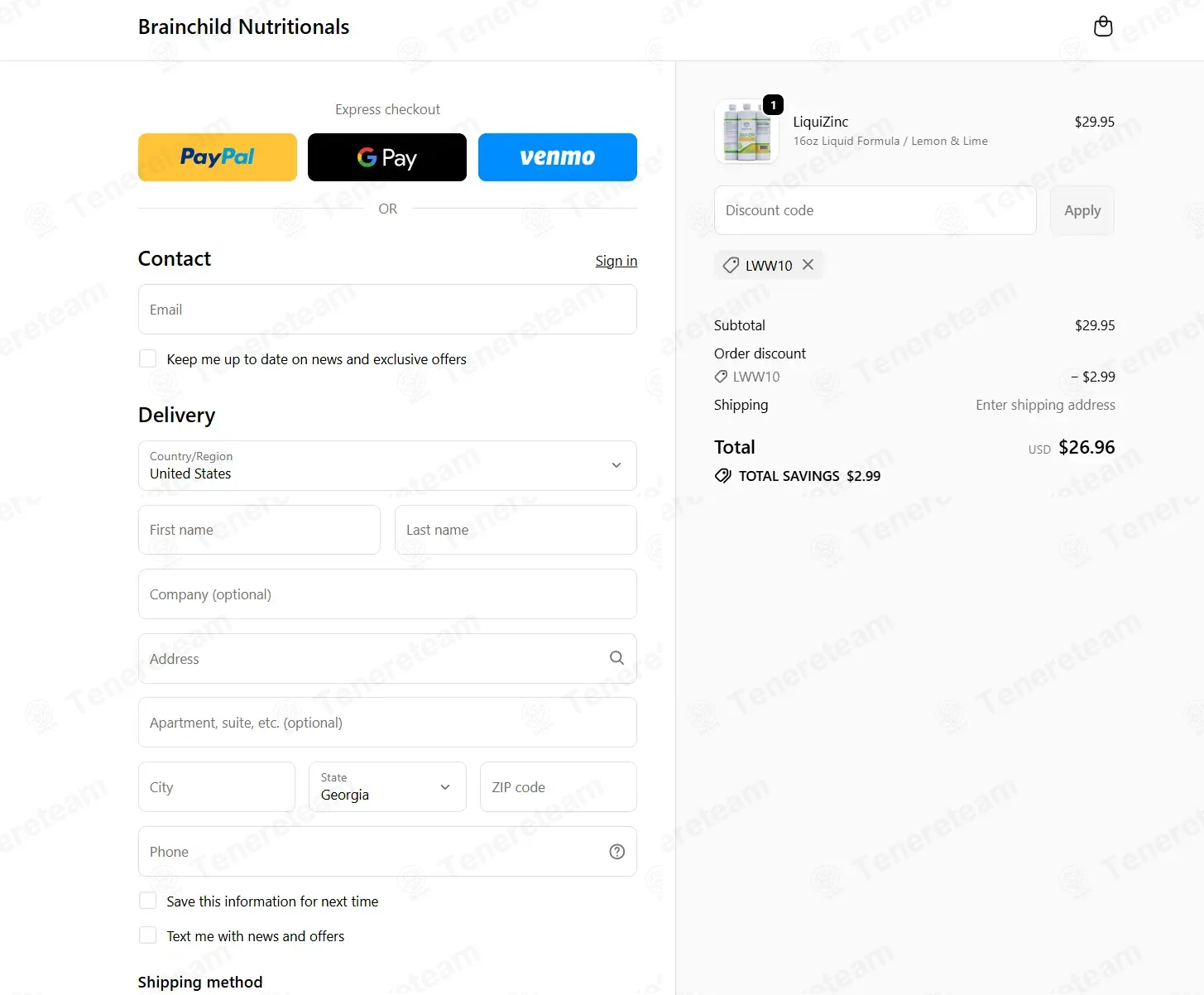This screenshot has width=1204, height=995.
Task: Click the address search magnifier icon
Action: coord(616,657)
